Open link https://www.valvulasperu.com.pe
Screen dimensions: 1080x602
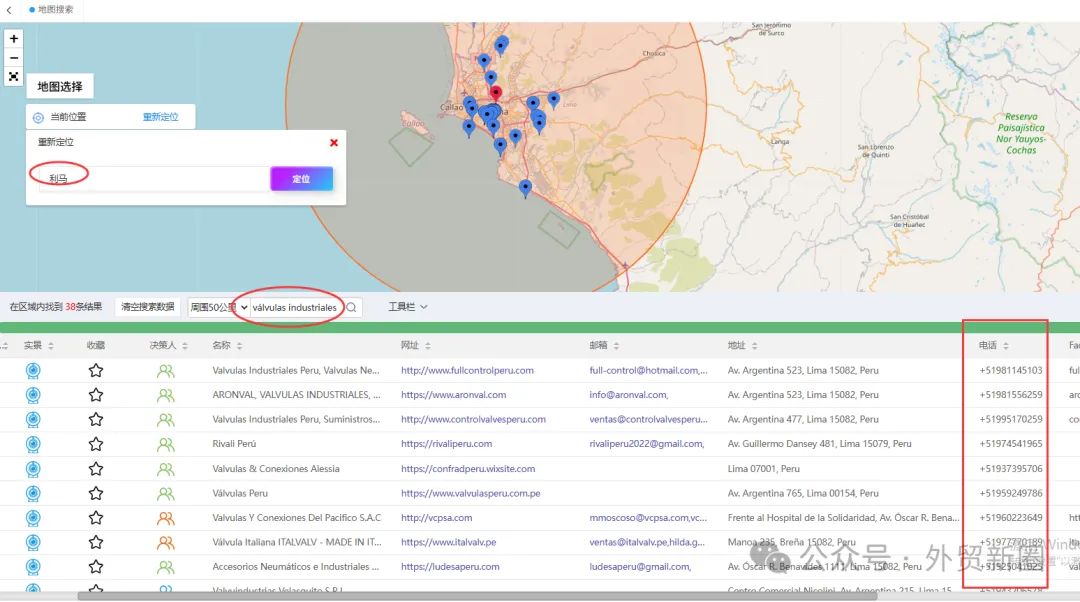[470, 493]
